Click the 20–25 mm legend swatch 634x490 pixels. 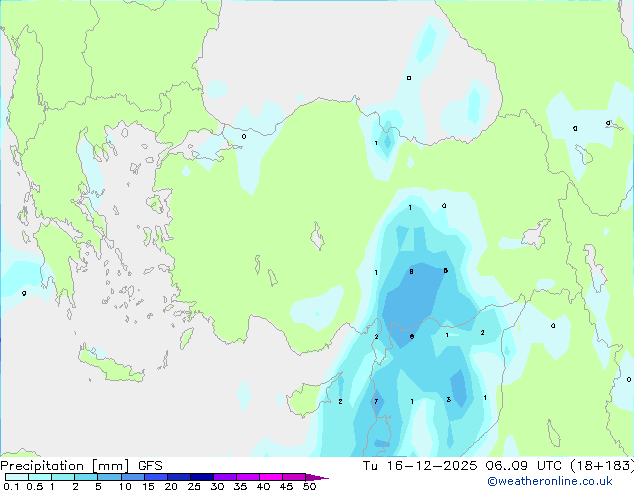178,477
